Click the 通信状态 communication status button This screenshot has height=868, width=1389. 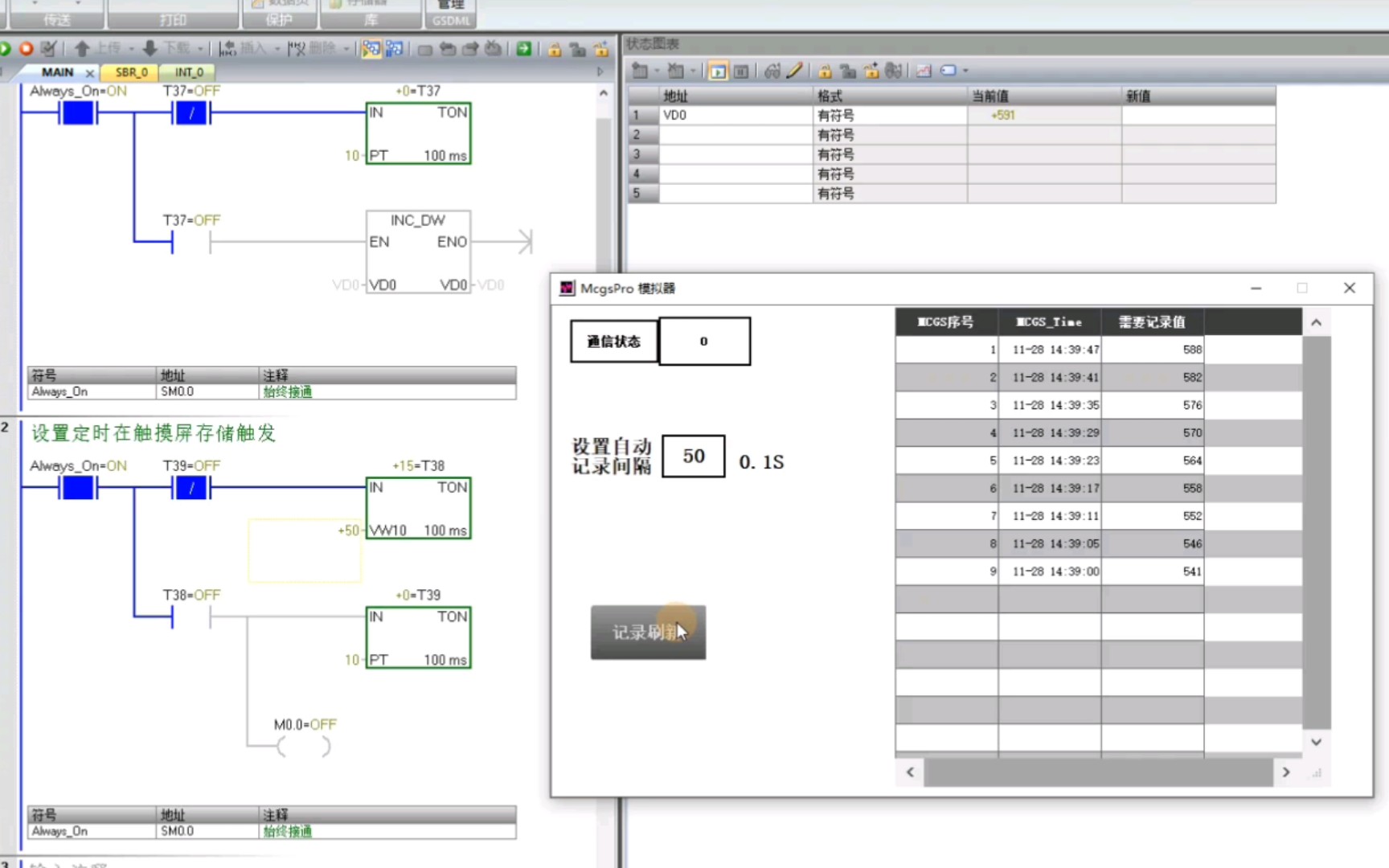(613, 341)
